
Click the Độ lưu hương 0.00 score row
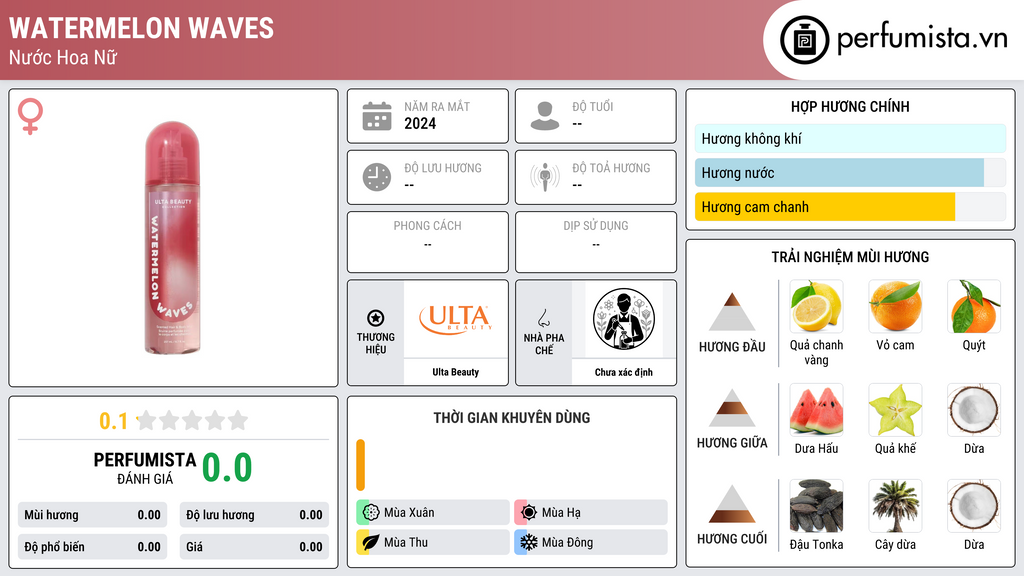[254, 515]
